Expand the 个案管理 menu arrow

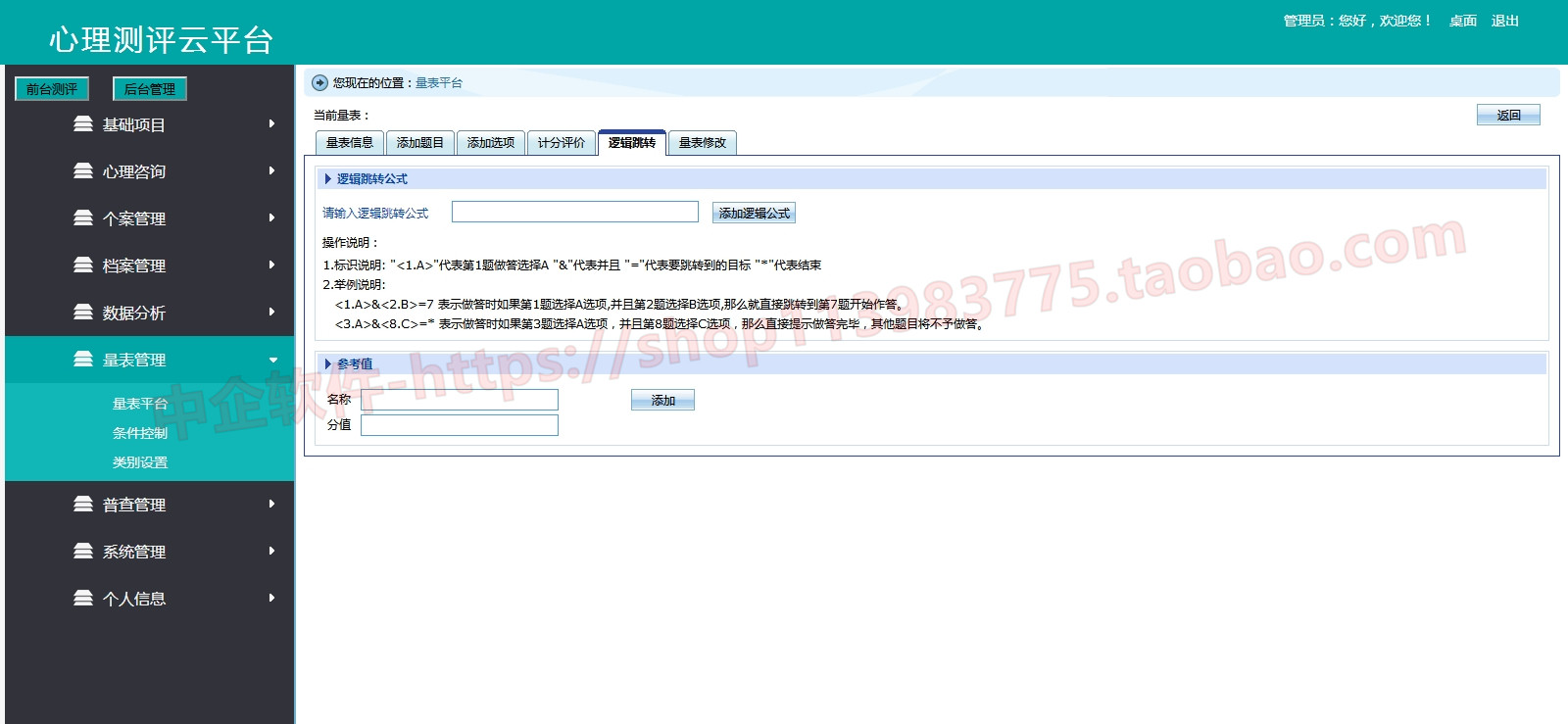click(271, 218)
